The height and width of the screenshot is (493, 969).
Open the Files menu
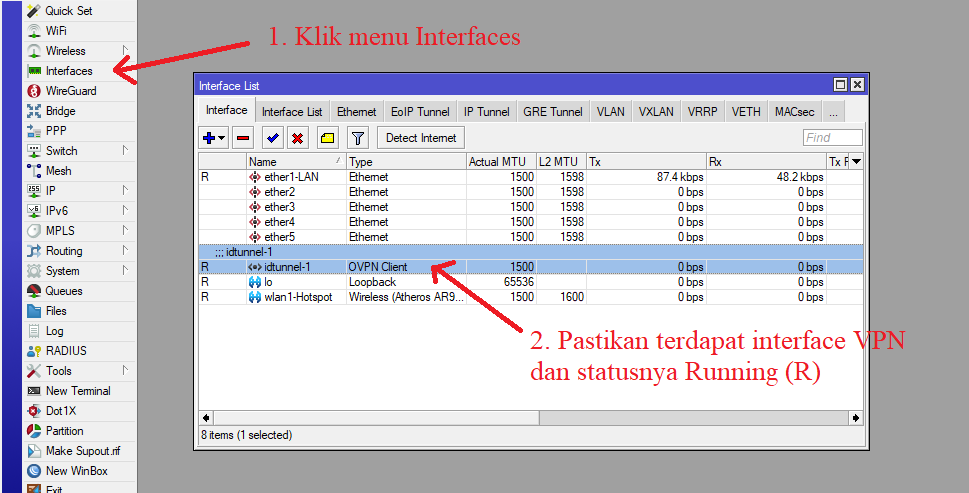[56, 311]
